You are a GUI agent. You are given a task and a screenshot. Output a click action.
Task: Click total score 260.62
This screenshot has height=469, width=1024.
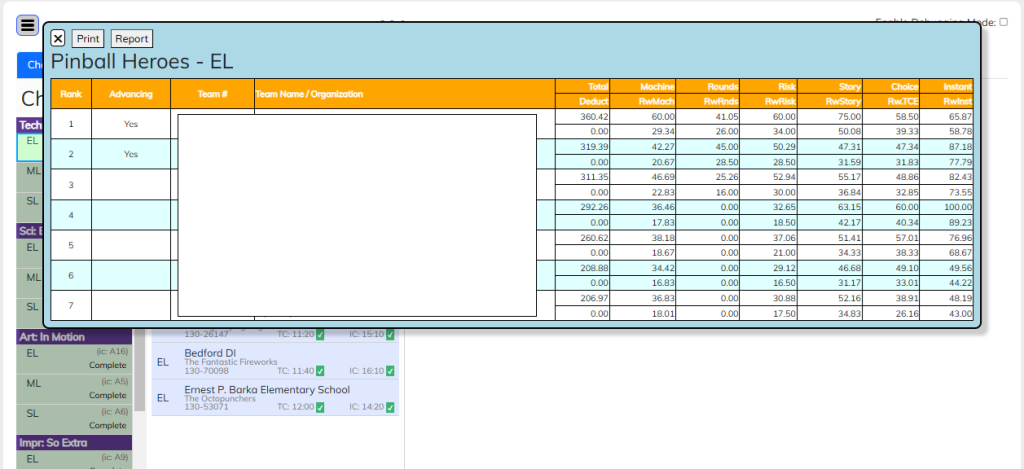click(x=583, y=238)
